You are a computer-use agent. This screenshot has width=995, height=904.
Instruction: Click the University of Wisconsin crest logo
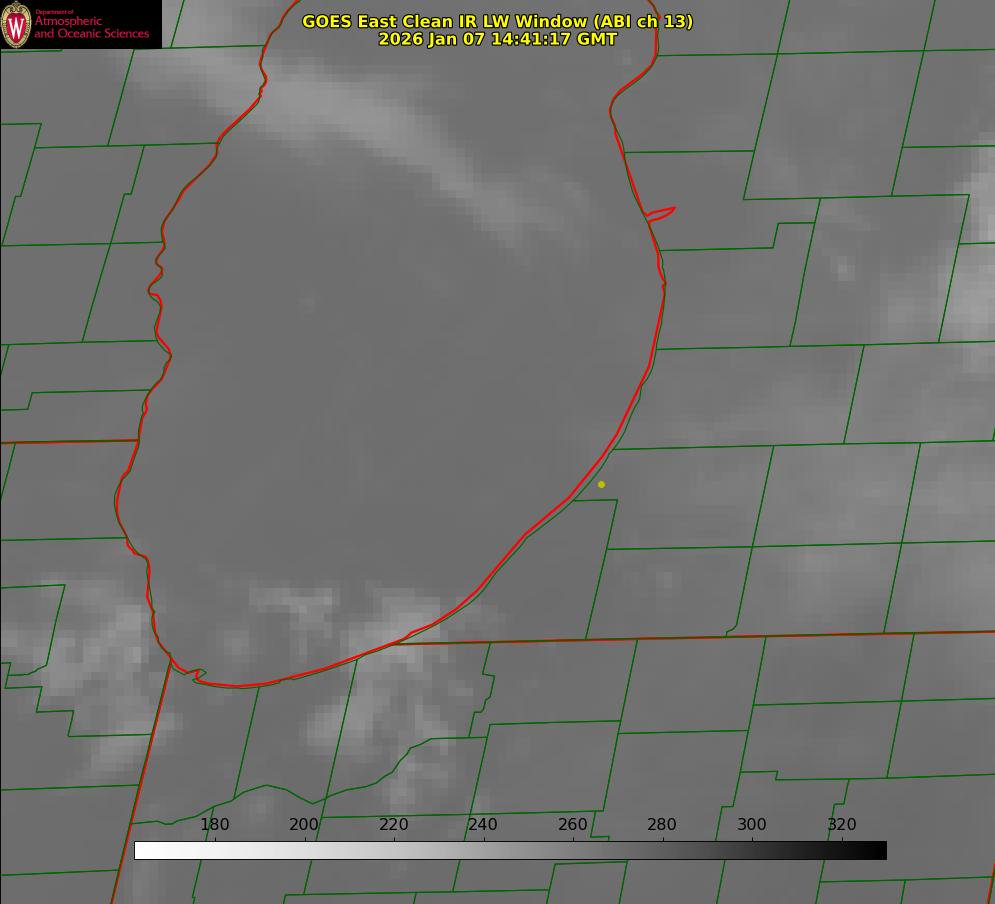(16, 24)
